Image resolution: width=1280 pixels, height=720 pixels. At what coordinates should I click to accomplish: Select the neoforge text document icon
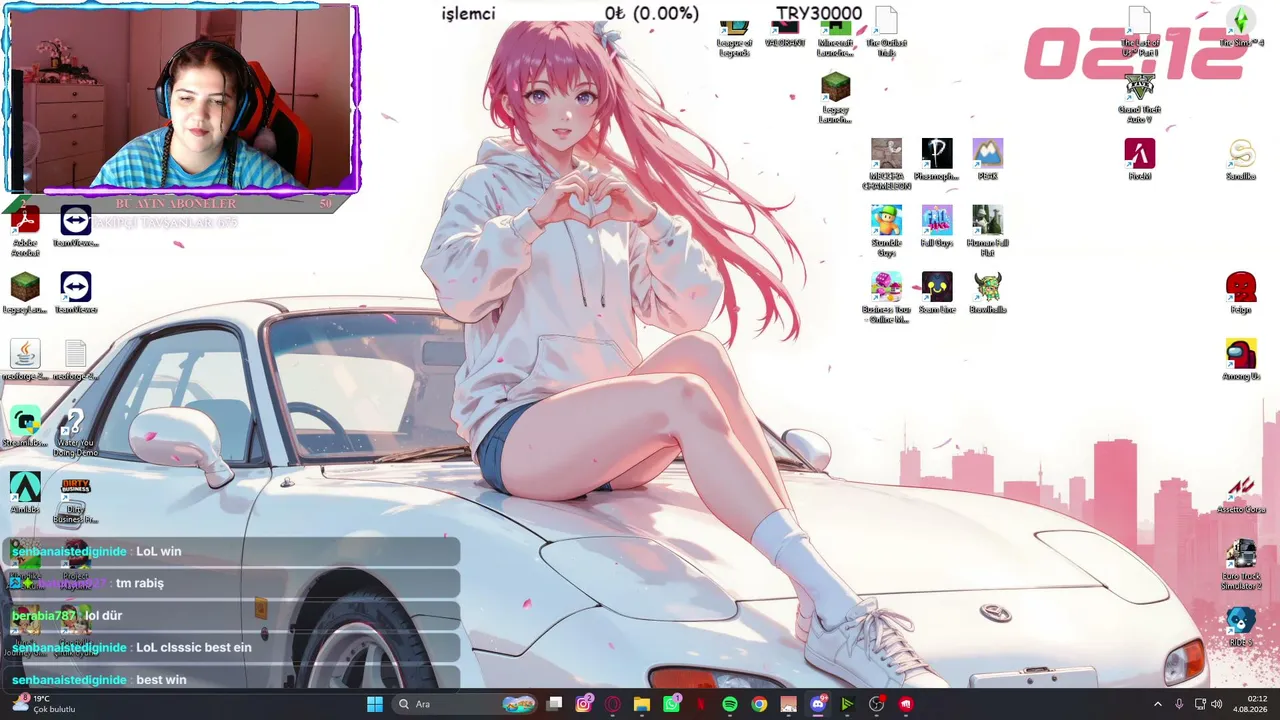[x=76, y=360]
